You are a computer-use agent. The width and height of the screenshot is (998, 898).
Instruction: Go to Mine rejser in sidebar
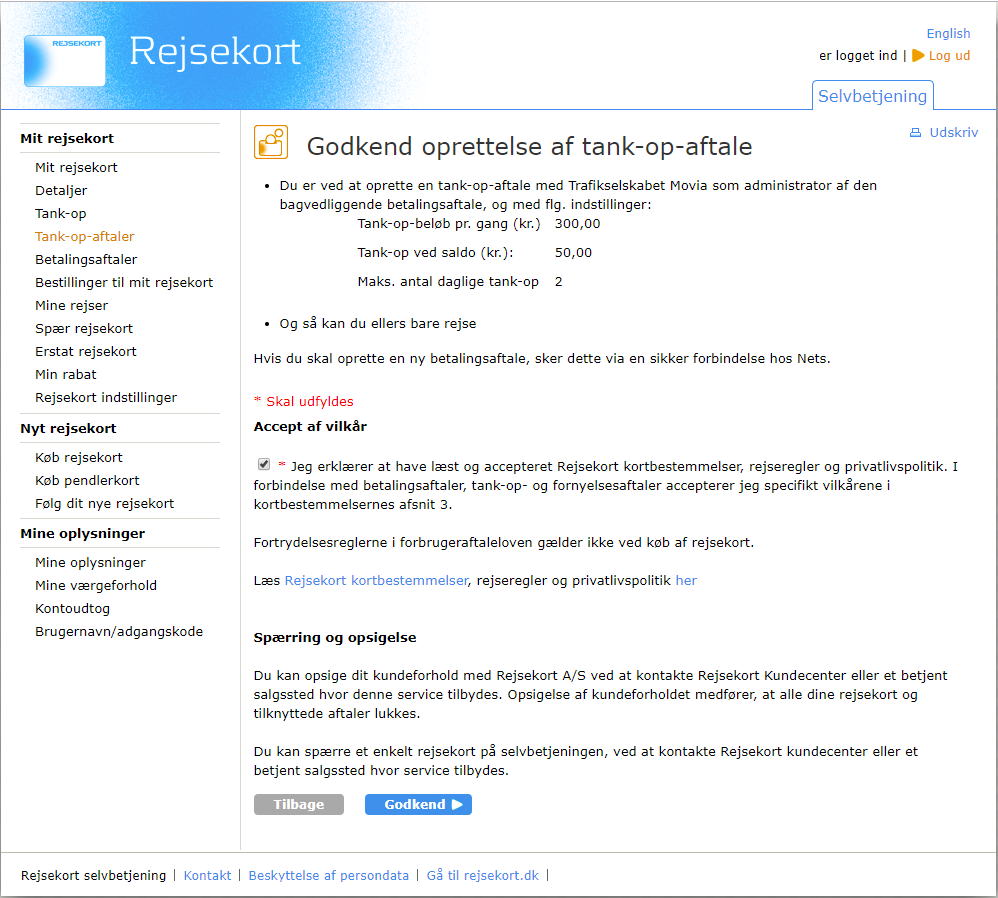71,306
